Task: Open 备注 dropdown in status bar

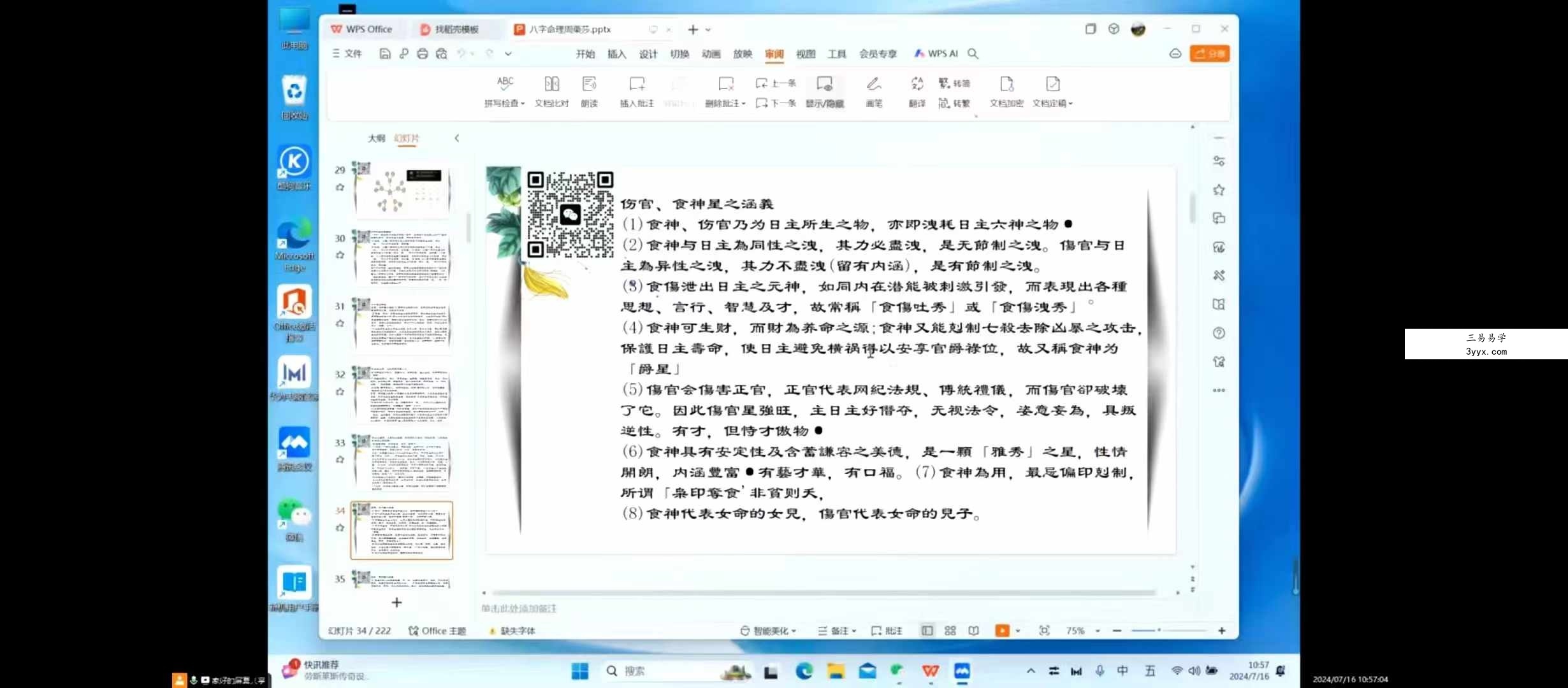Action: 837,631
